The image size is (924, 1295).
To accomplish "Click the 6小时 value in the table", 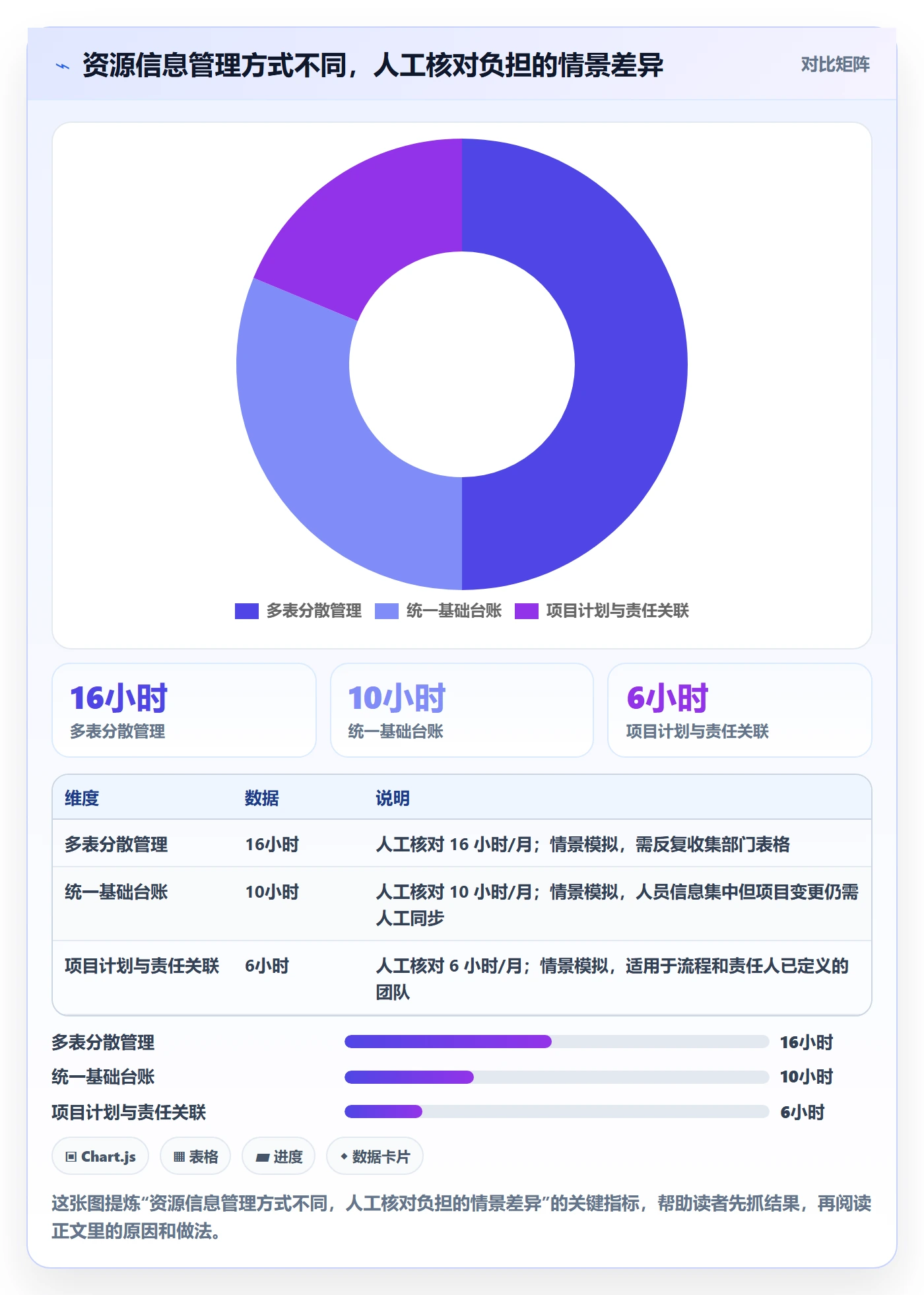I will [267, 966].
